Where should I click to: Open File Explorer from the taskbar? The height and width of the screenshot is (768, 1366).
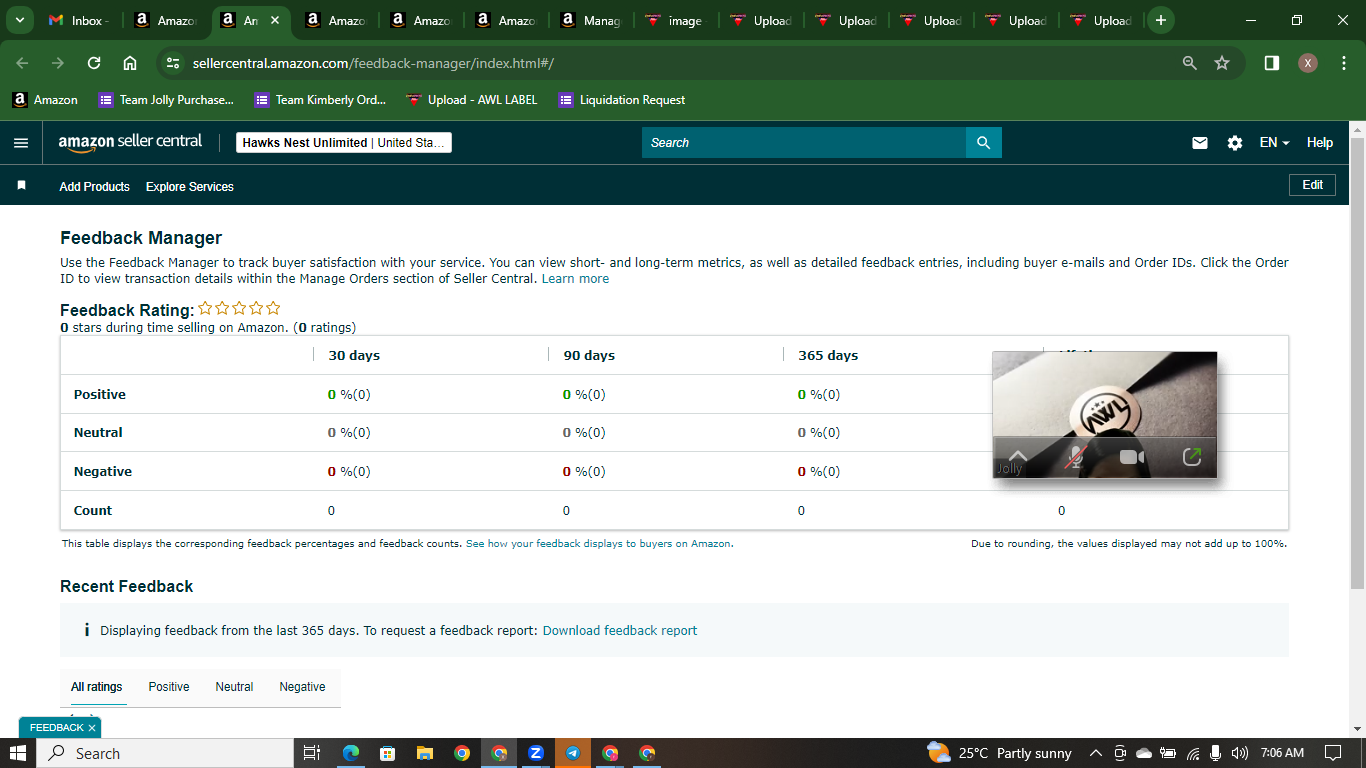[x=425, y=753]
